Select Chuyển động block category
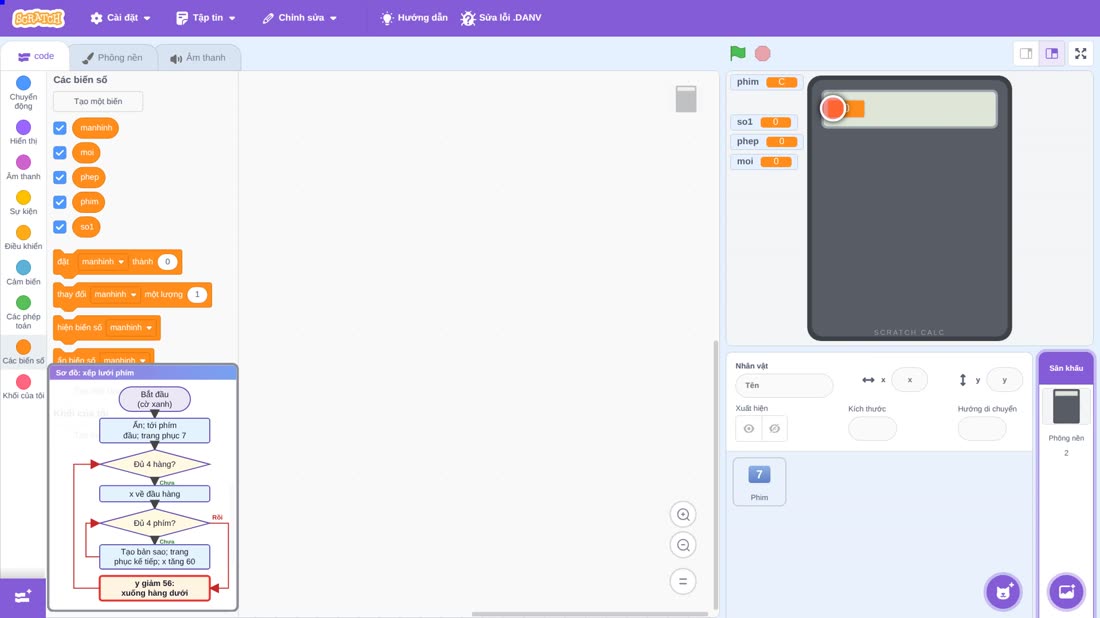 pyautogui.click(x=23, y=93)
